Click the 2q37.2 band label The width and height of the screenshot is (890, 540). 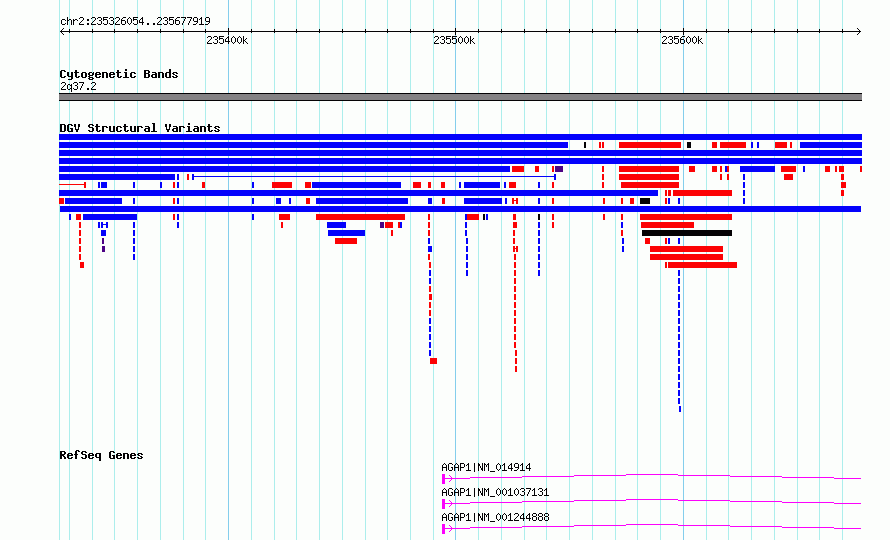tap(78, 86)
